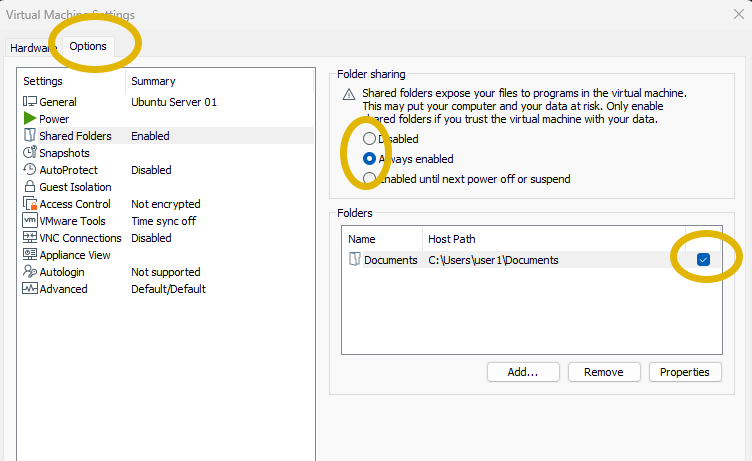Click the Ubuntu Server 01 summary text
752x461 pixels.
[174, 102]
